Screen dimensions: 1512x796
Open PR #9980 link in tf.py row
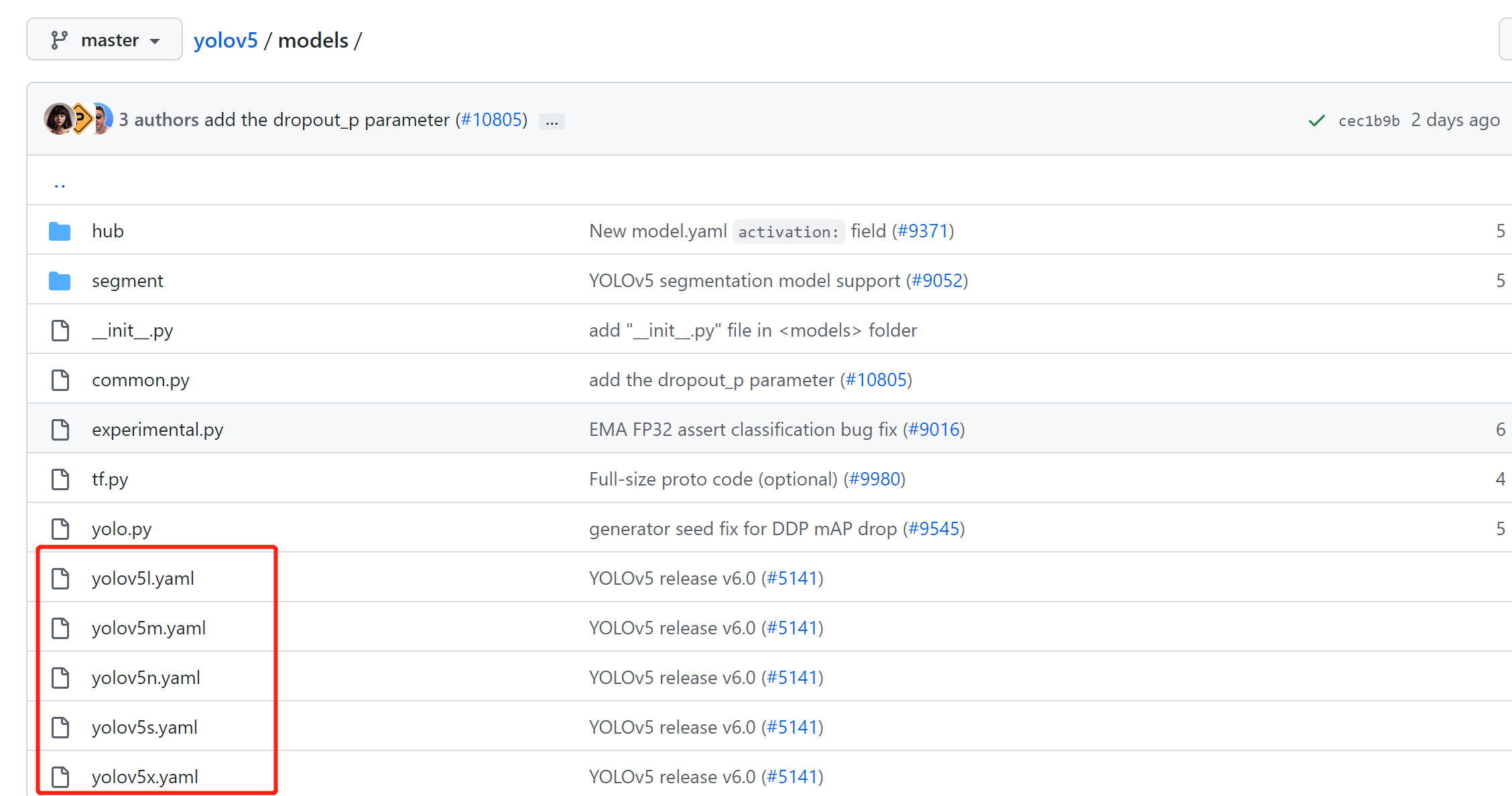pos(875,479)
